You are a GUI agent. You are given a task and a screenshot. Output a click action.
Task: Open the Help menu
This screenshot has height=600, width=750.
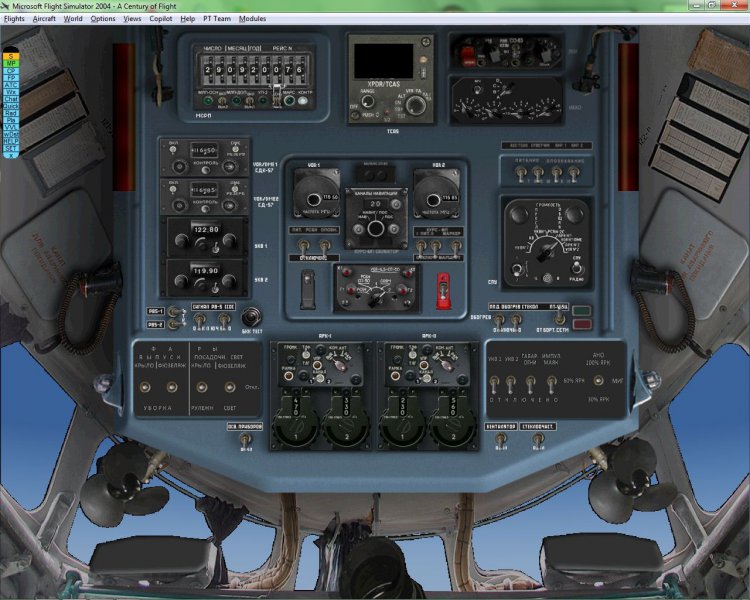pyautogui.click(x=188, y=19)
